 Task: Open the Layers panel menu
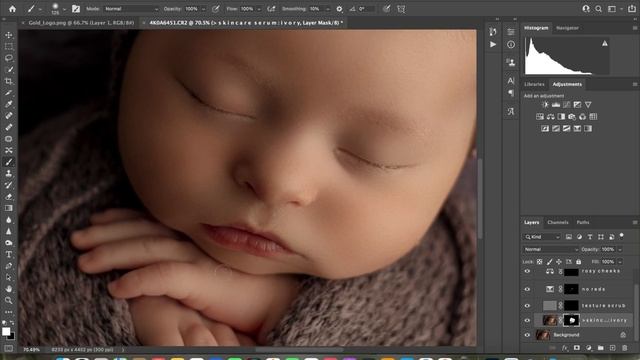(x=635, y=222)
